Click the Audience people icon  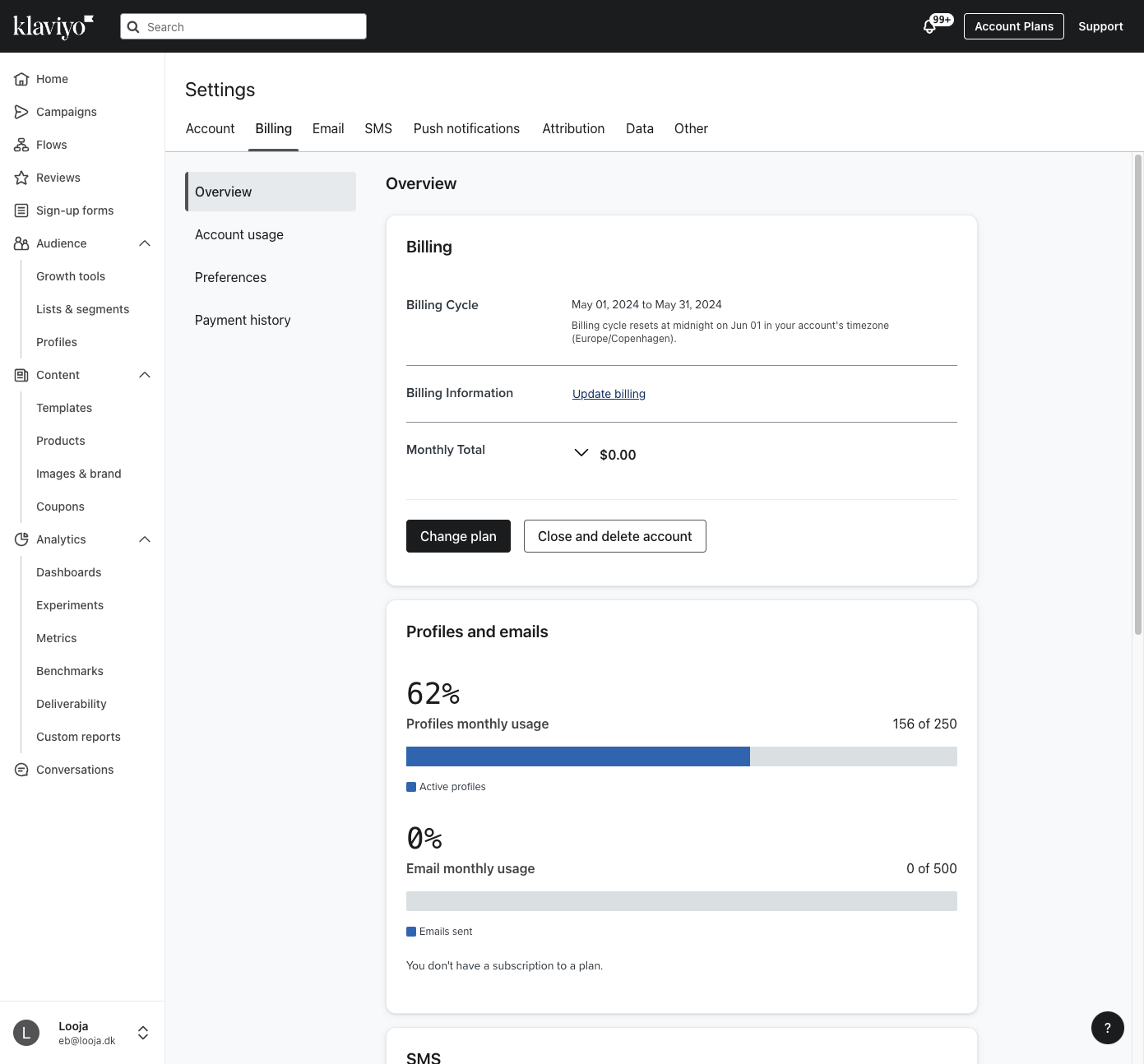pyautogui.click(x=21, y=243)
